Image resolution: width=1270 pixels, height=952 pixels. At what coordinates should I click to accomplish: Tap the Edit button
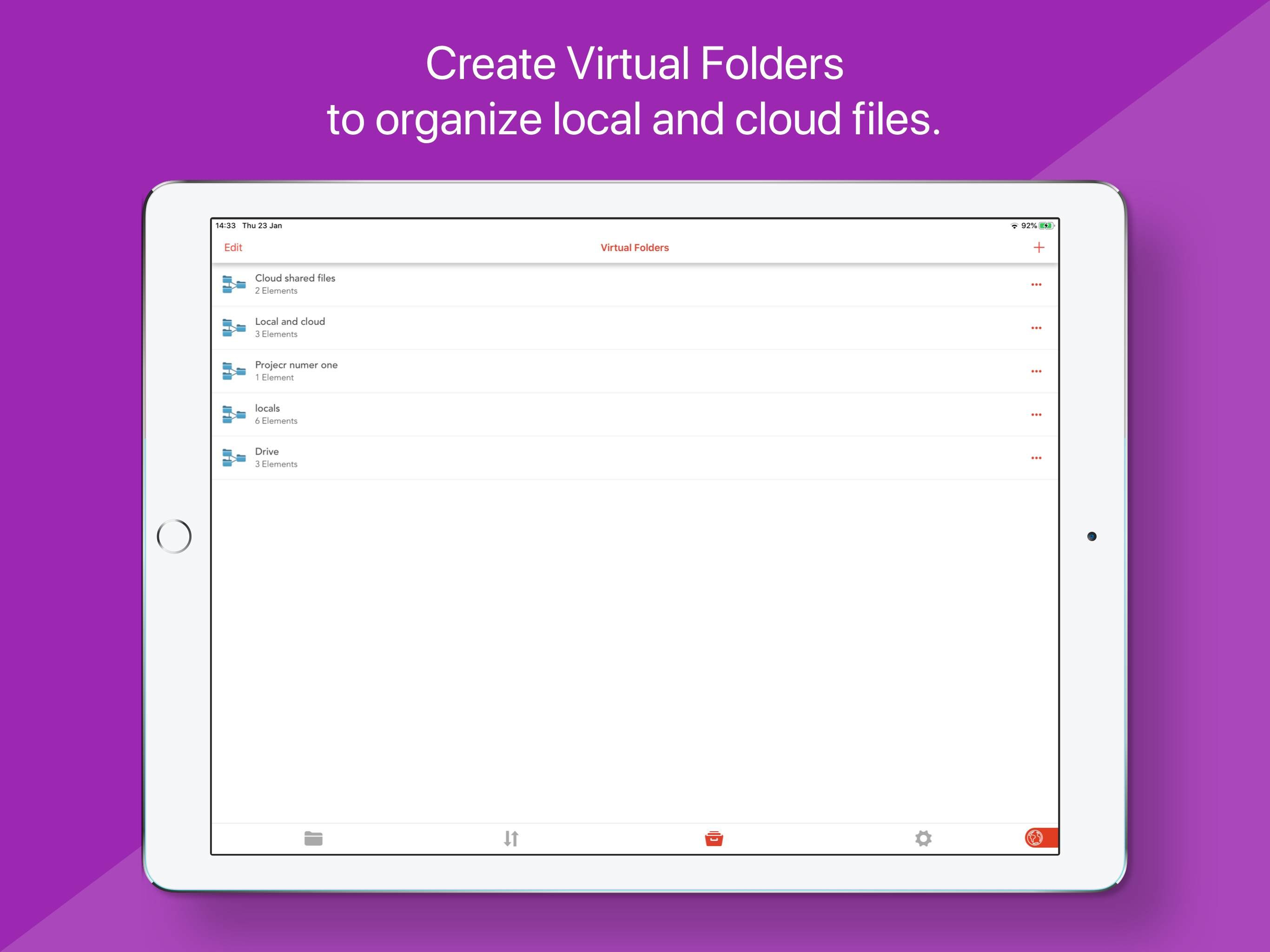pyautogui.click(x=233, y=247)
